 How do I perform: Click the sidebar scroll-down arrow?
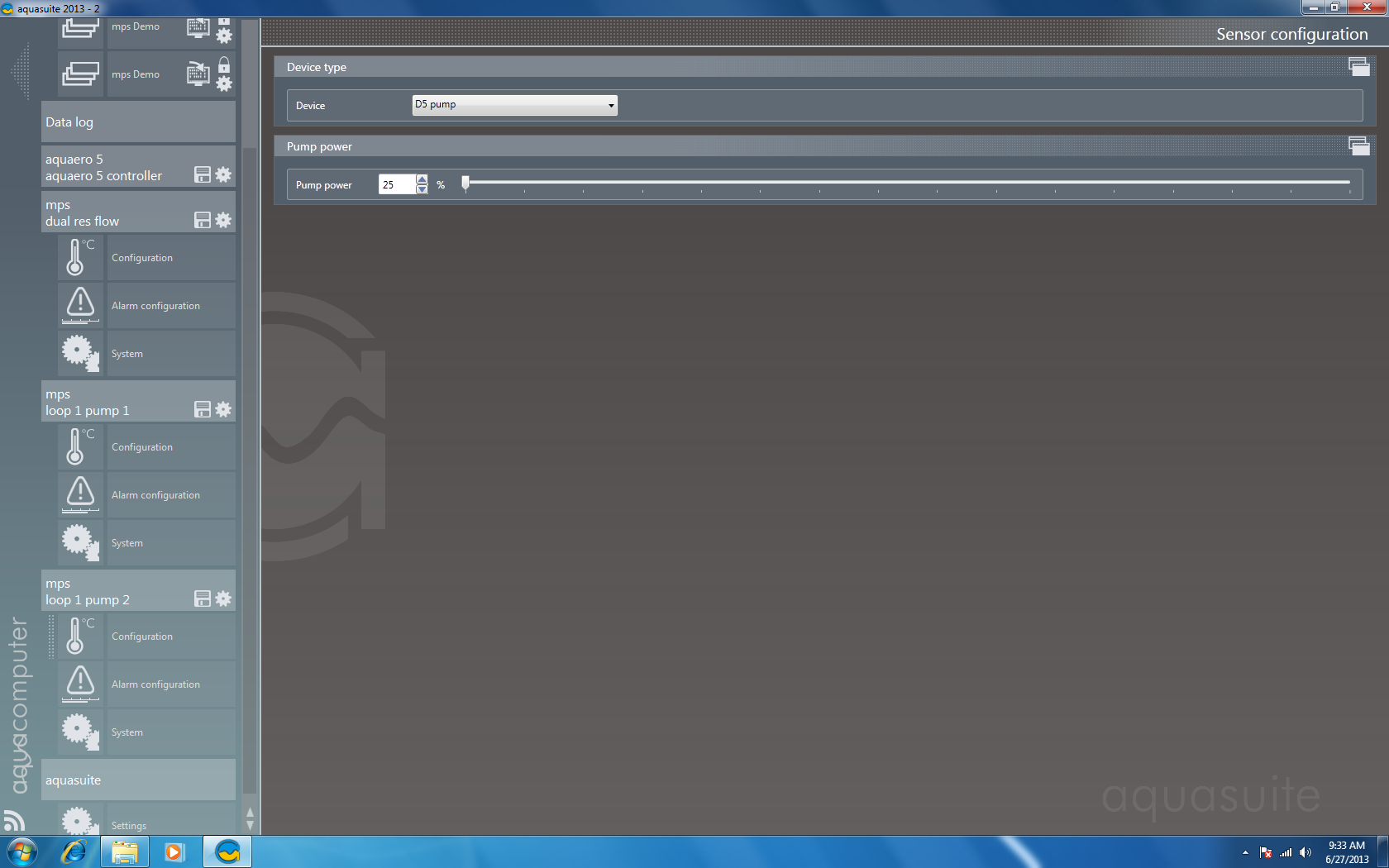250,825
